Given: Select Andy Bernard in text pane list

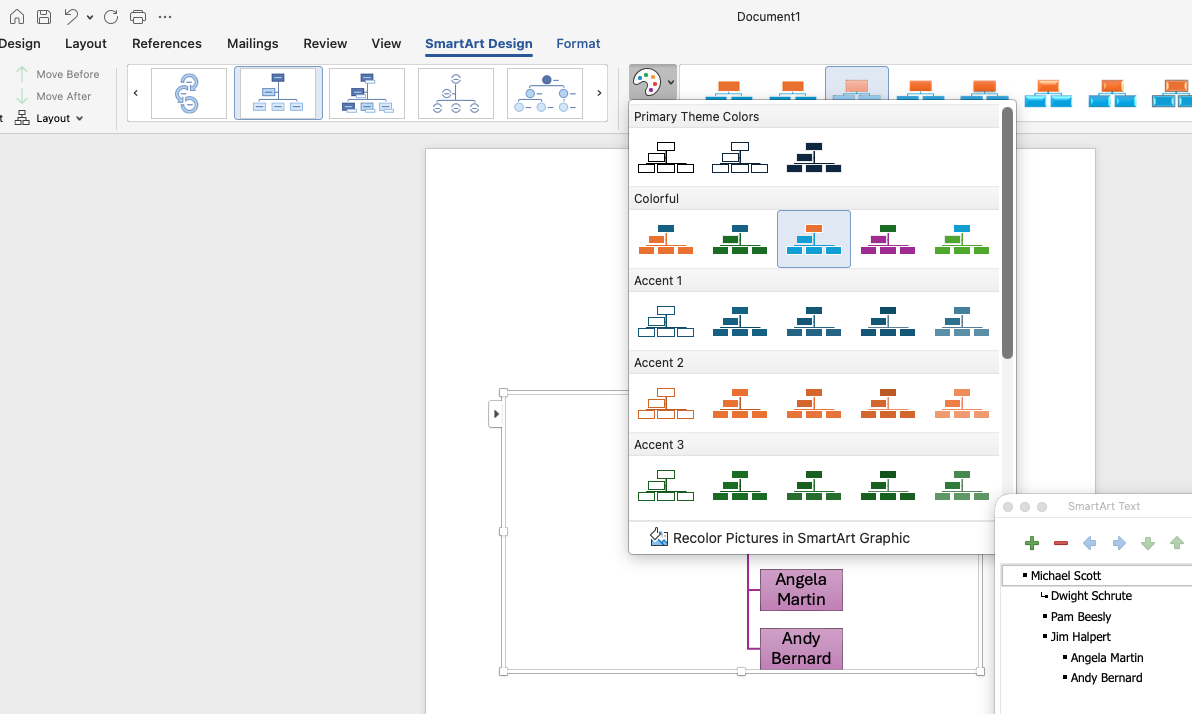Looking at the screenshot, I should click(1106, 678).
